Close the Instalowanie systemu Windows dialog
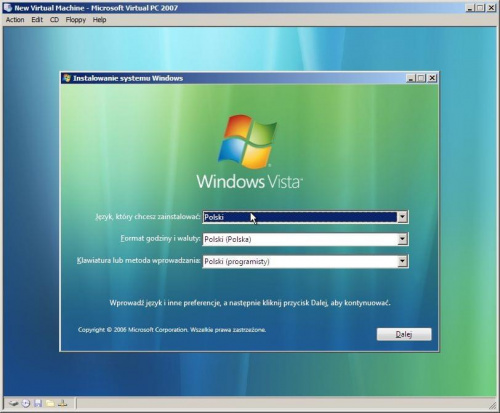This screenshot has height=413, width=500. click(x=432, y=78)
